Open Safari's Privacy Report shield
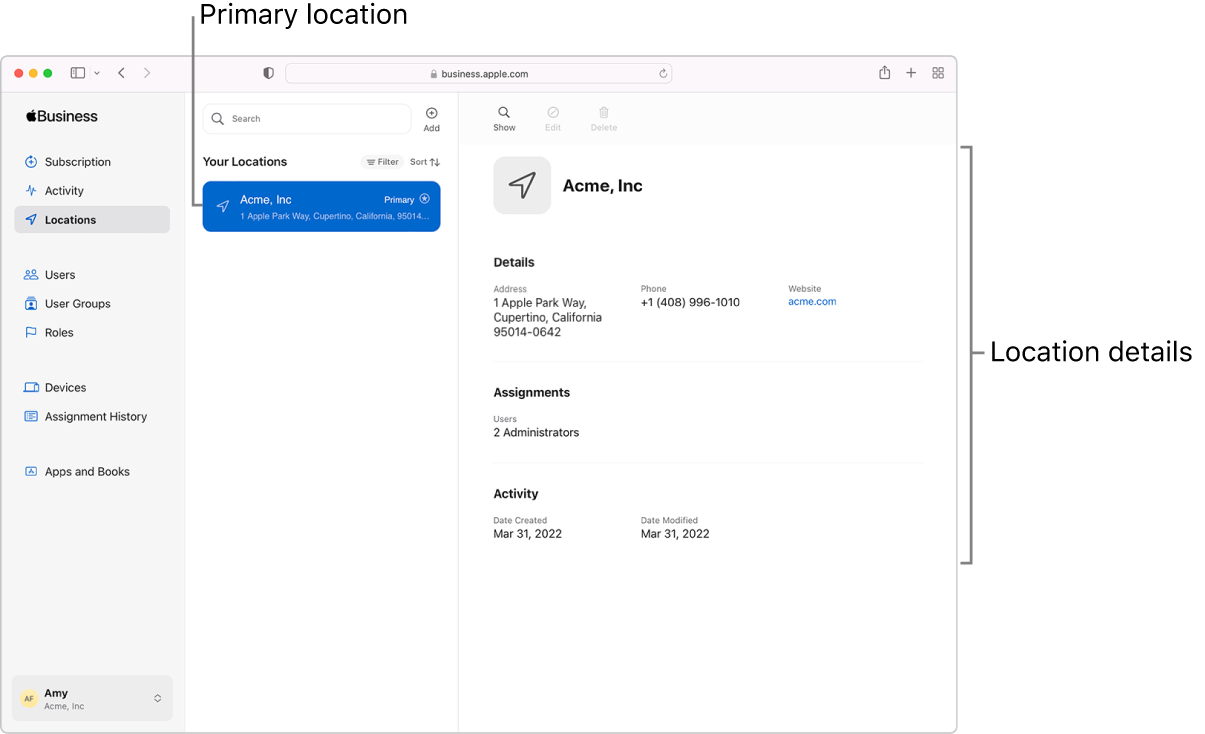Screen dimensions: 1205x734 267,72
